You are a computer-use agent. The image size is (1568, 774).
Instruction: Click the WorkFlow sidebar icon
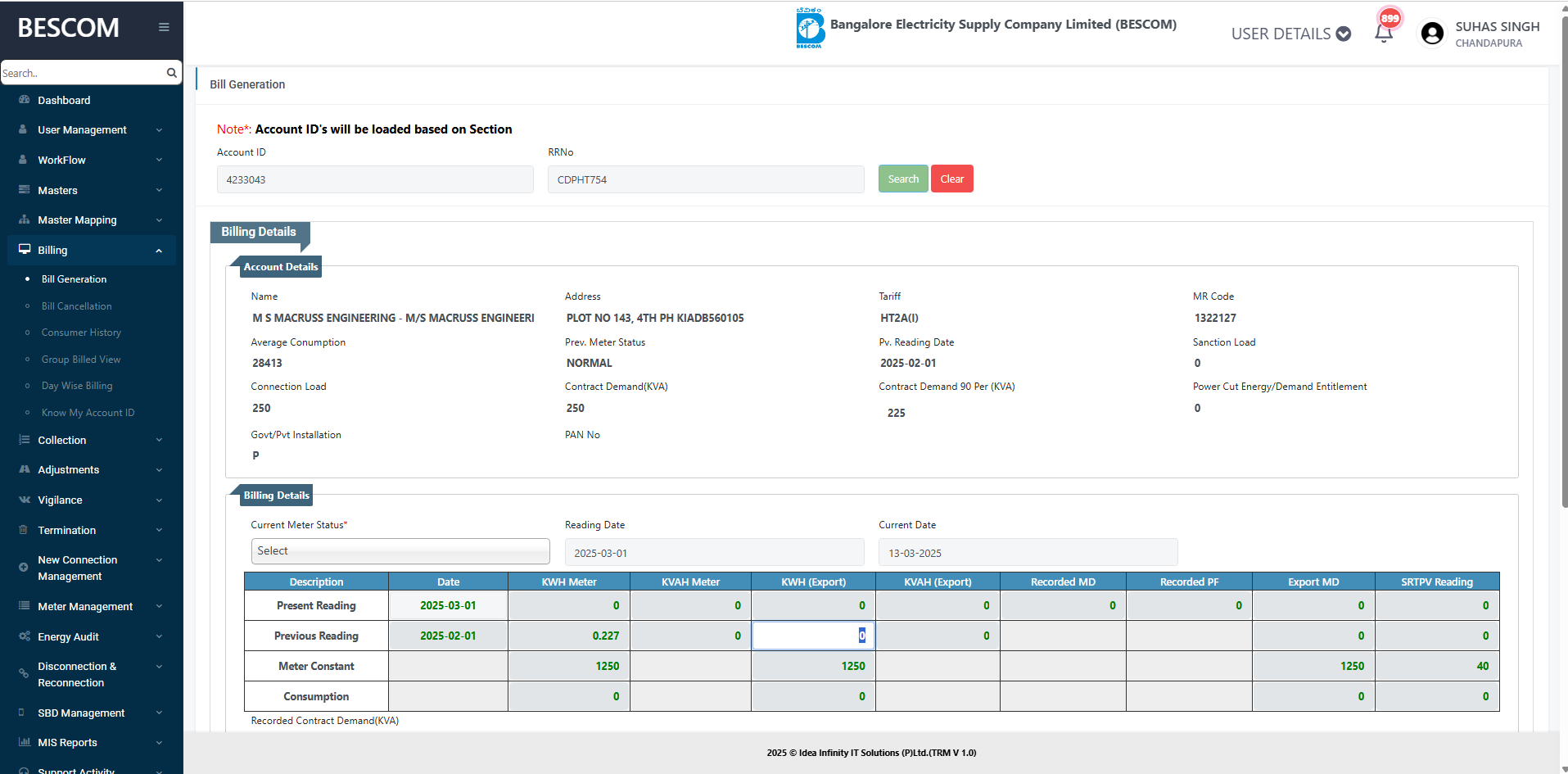24,160
